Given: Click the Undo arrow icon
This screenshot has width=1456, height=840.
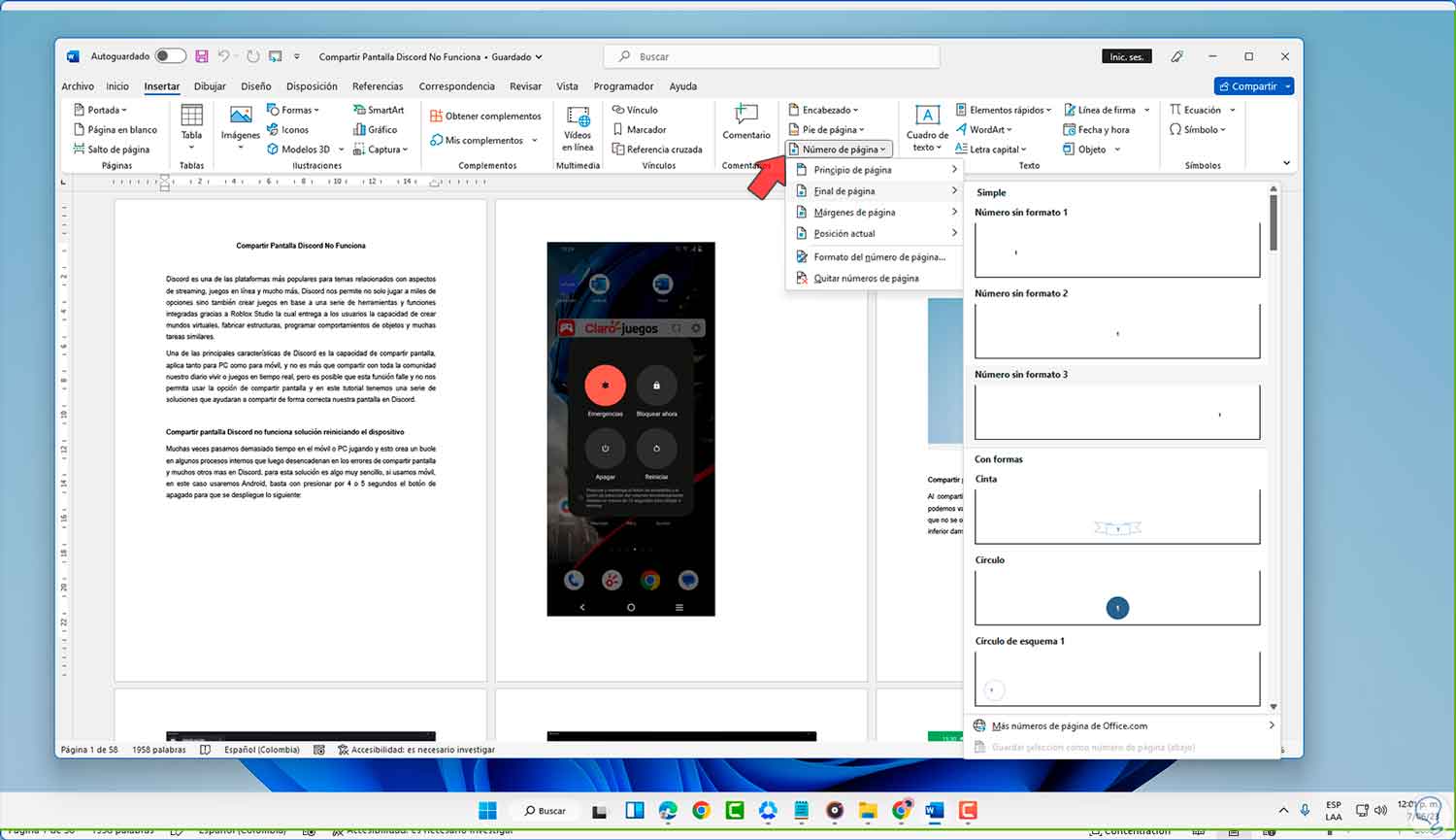Looking at the screenshot, I should pos(223,56).
